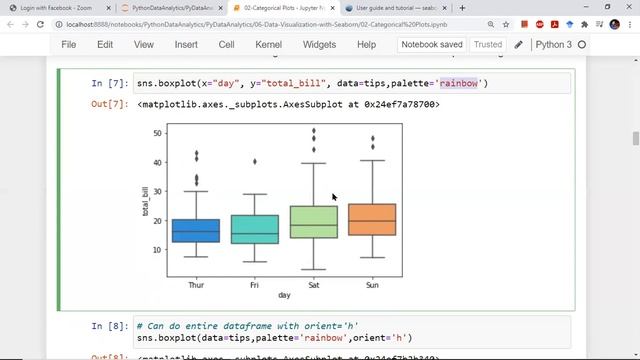Minimize the browser window

(x=586, y=7)
